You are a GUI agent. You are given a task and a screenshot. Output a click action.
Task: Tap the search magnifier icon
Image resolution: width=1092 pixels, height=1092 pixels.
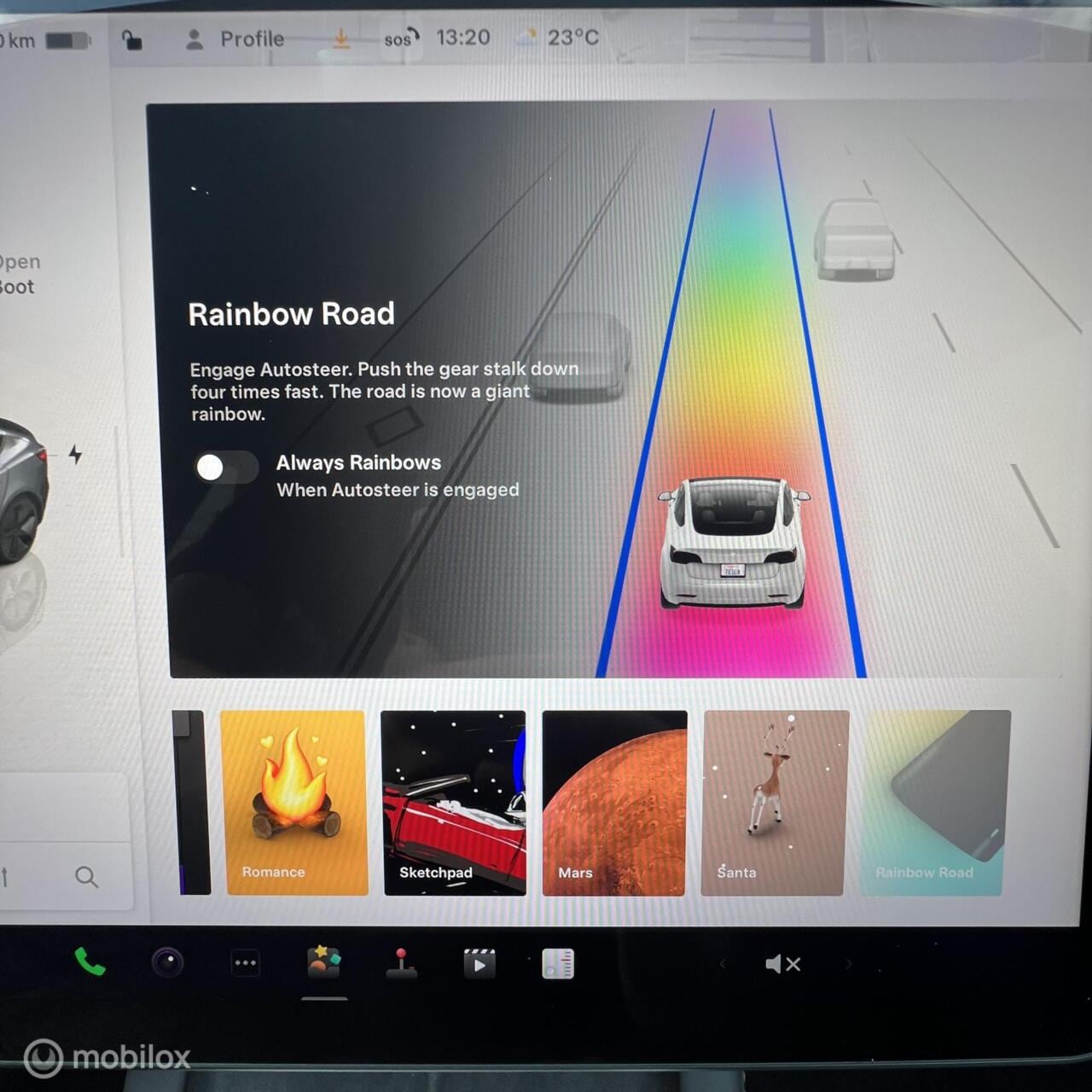click(86, 876)
